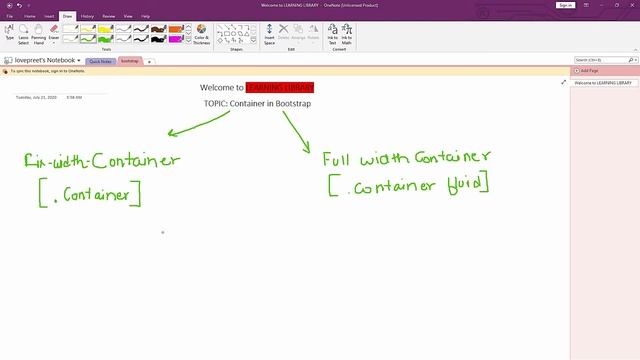The width and height of the screenshot is (640, 360).
Task: Collapse the ribbon with the caret
Action: [636, 49]
